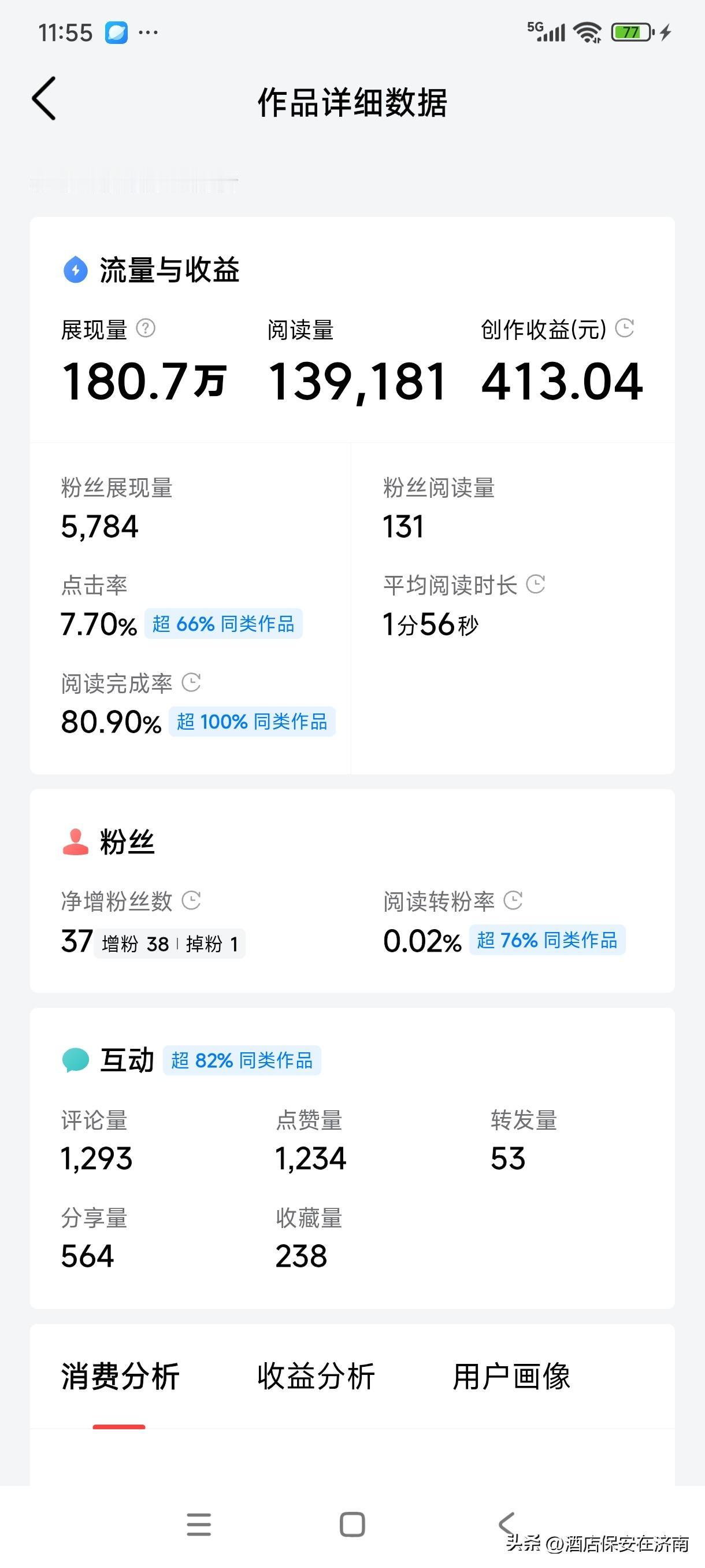Switch to the 收益分析 tab
Viewport: 705px width, 1568px height.
click(x=316, y=1377)
